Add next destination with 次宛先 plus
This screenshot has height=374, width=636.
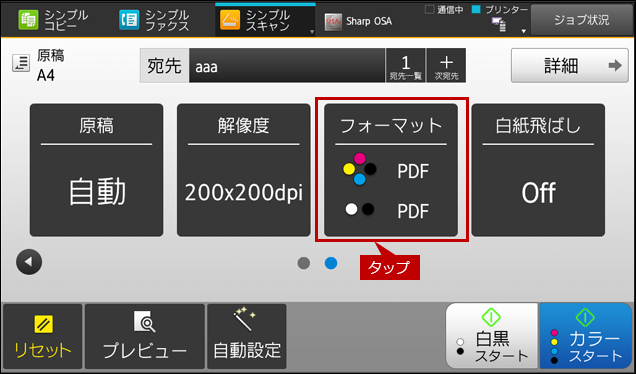(446, 66)
